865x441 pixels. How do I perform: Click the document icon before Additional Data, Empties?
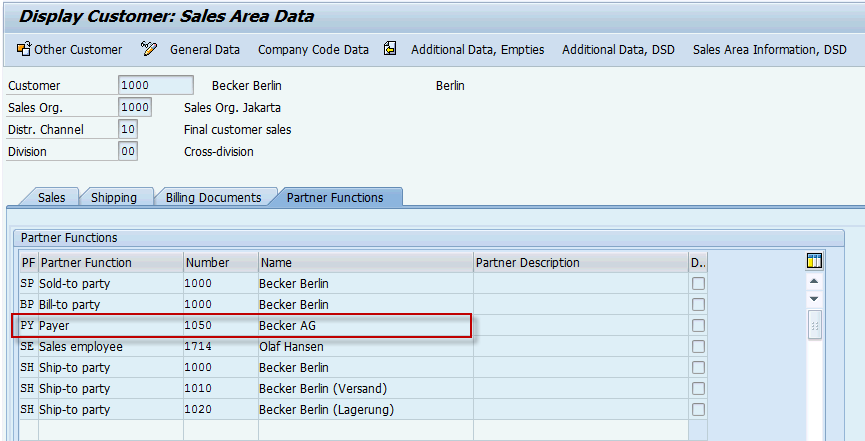[x=390, y=49]
